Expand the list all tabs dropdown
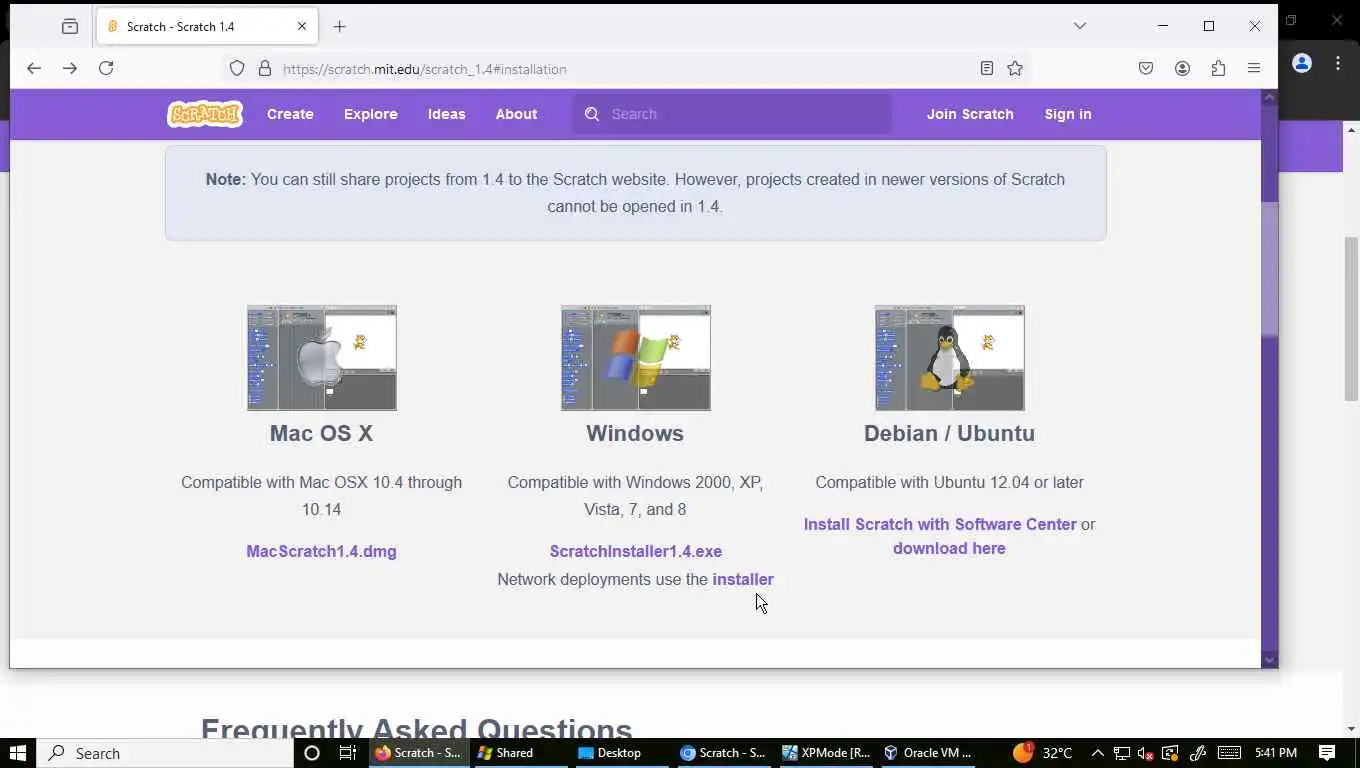Image resolution: width=1360 pixels, height=768 pixels. tap(1080, 26)
